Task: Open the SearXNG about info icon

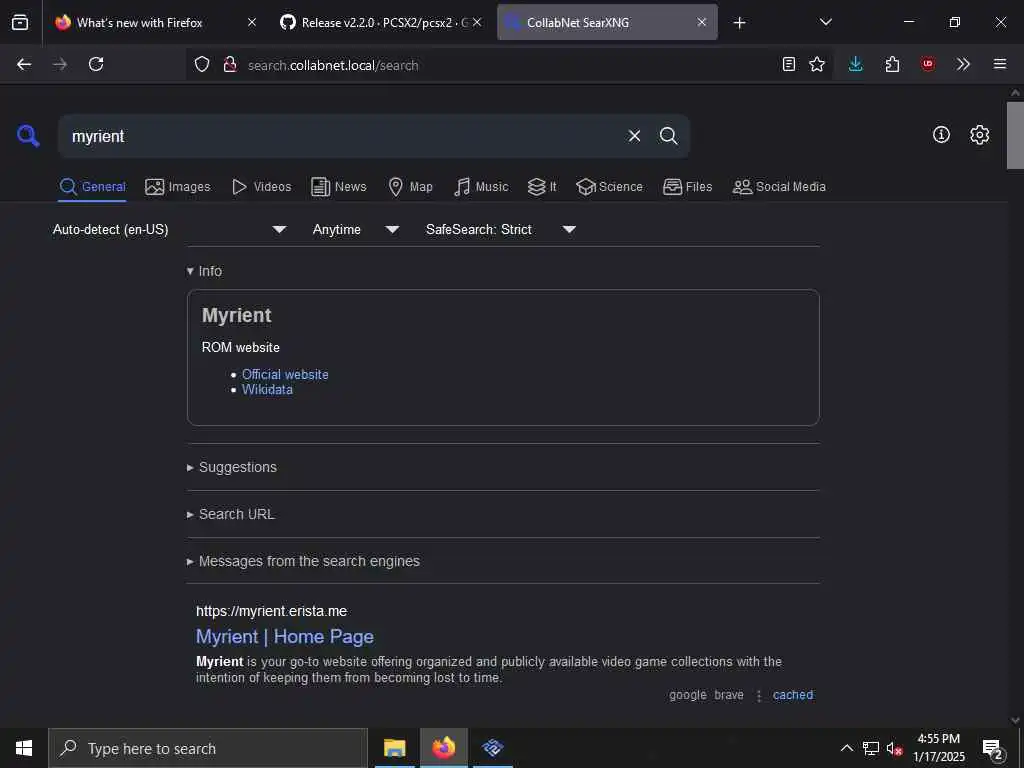Action: (x=941, y=135)
